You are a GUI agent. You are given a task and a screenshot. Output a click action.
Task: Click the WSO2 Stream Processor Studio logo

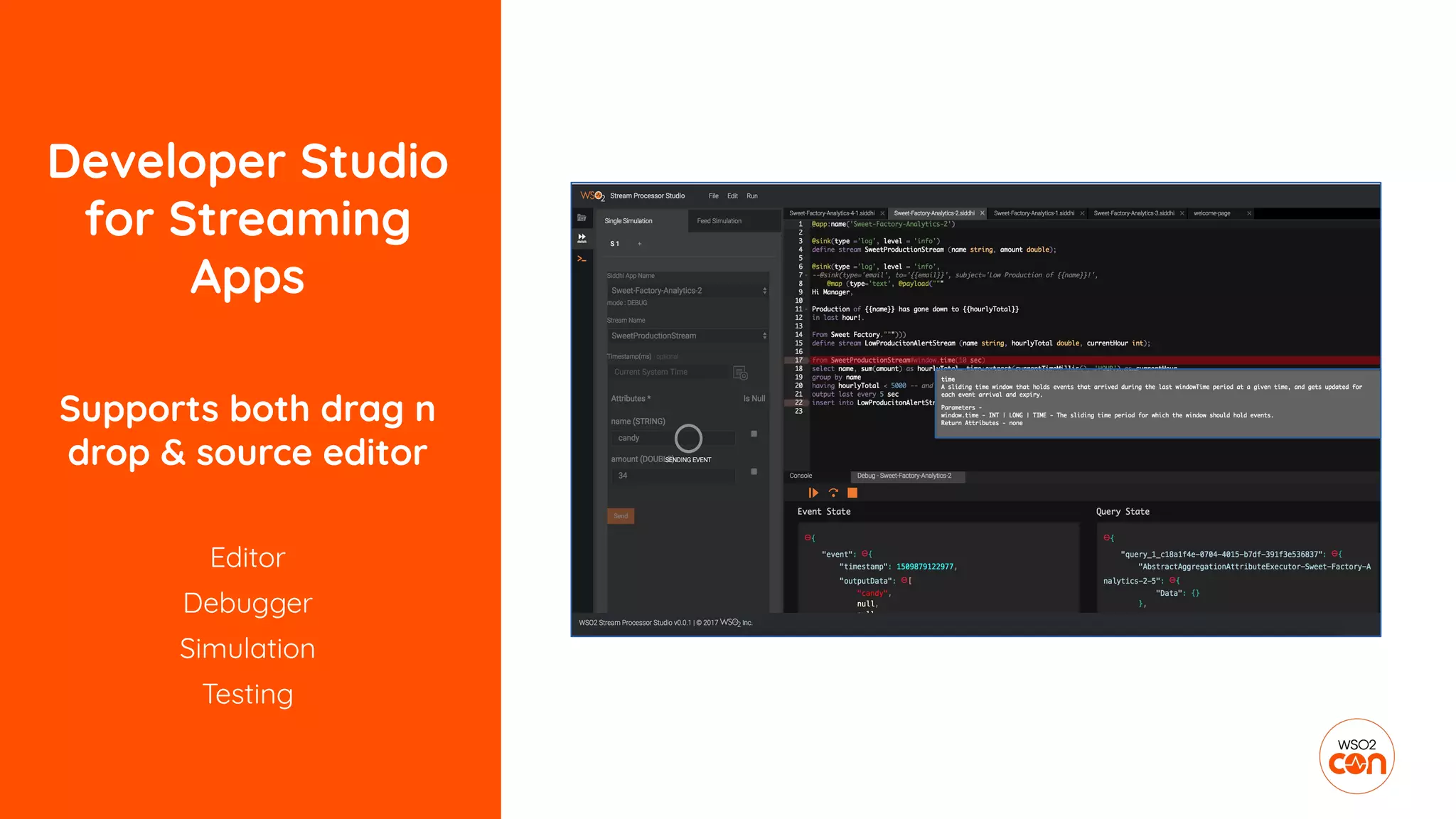(x=592, y=196)
